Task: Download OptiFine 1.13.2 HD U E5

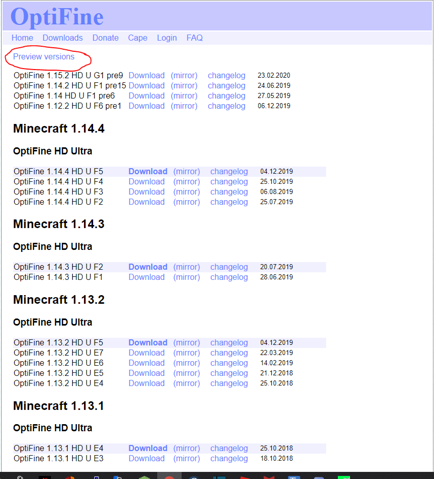Action: (x=146, y=373)
